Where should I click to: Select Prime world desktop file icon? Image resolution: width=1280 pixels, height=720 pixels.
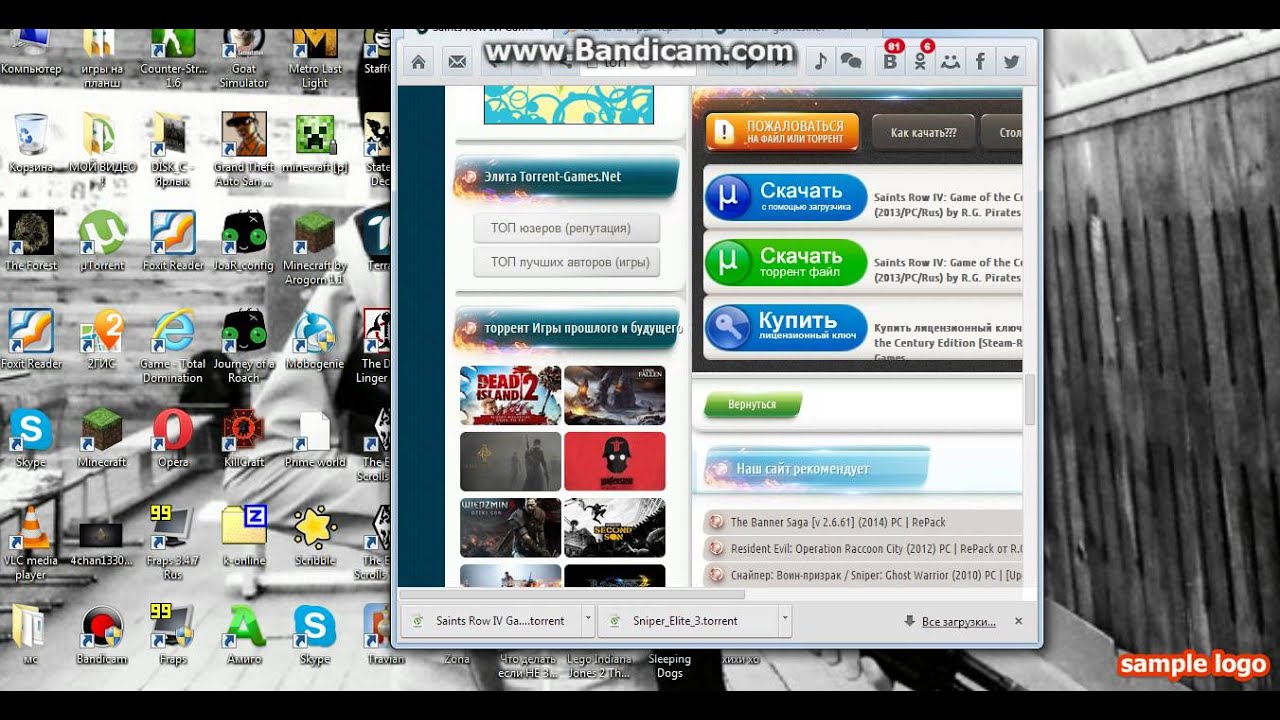click(315, 437)
